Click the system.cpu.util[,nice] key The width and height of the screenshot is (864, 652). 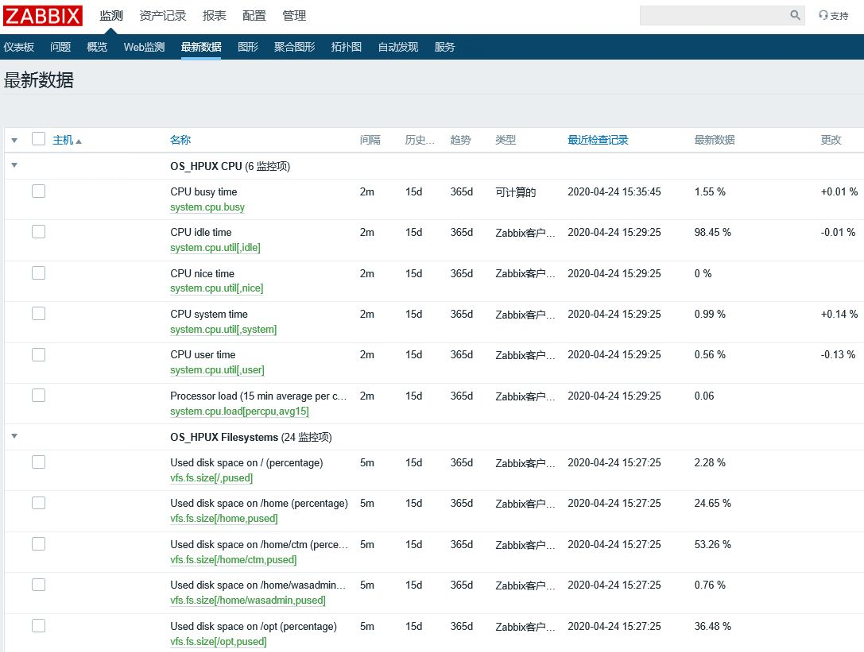point(217,288)
